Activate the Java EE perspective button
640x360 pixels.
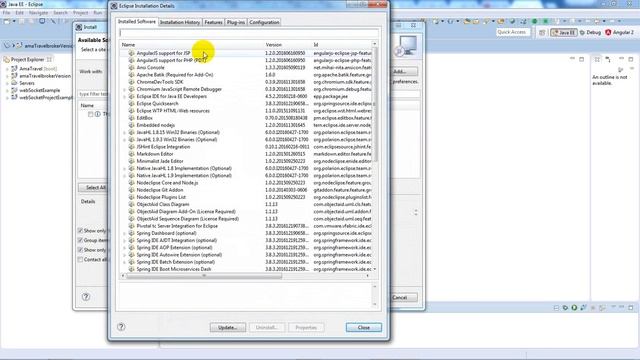(564, 32)
